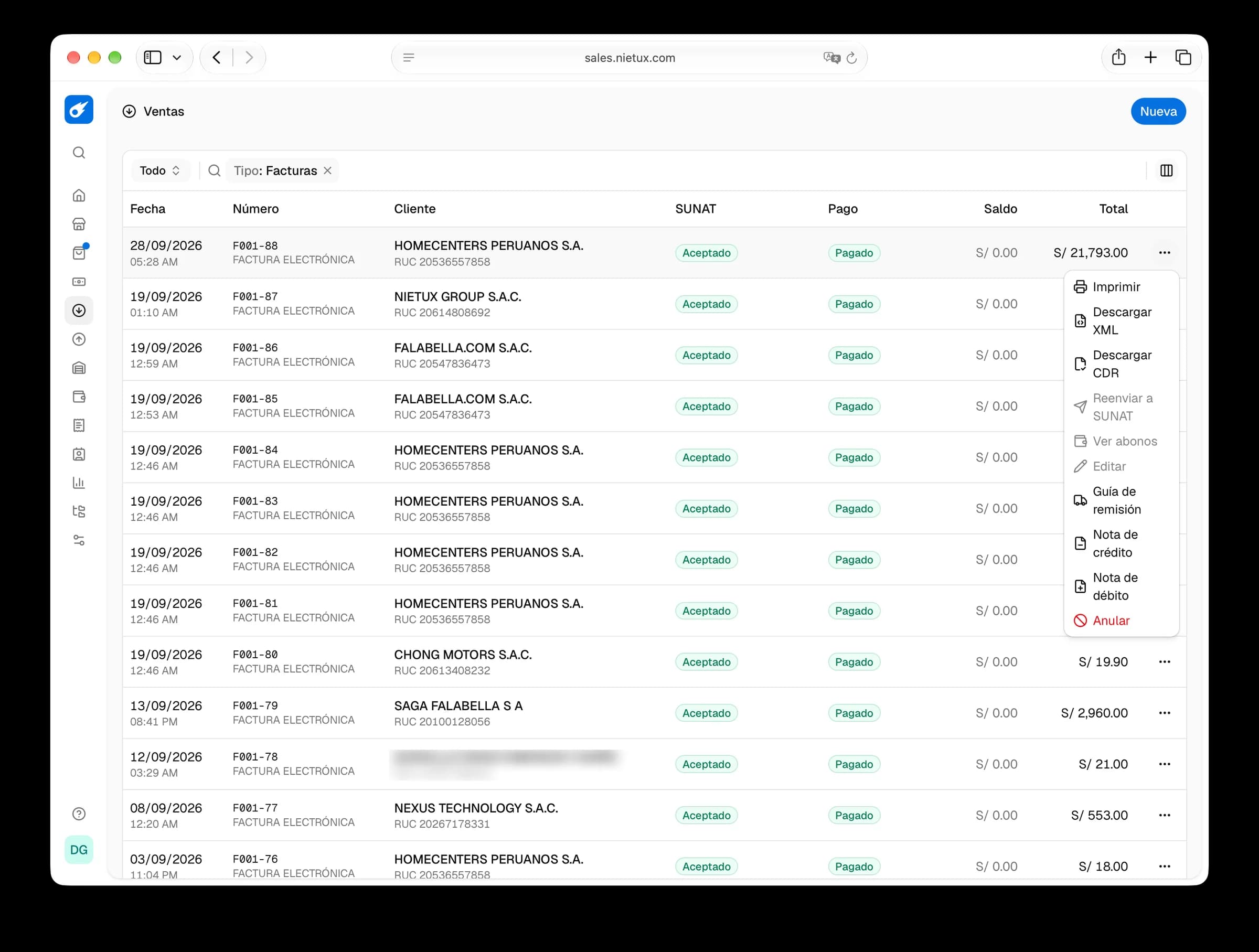Open the search icon in the sidebar
This screenshot has height=952, width=1259.
pyautogui.click(x=79, y=153)
